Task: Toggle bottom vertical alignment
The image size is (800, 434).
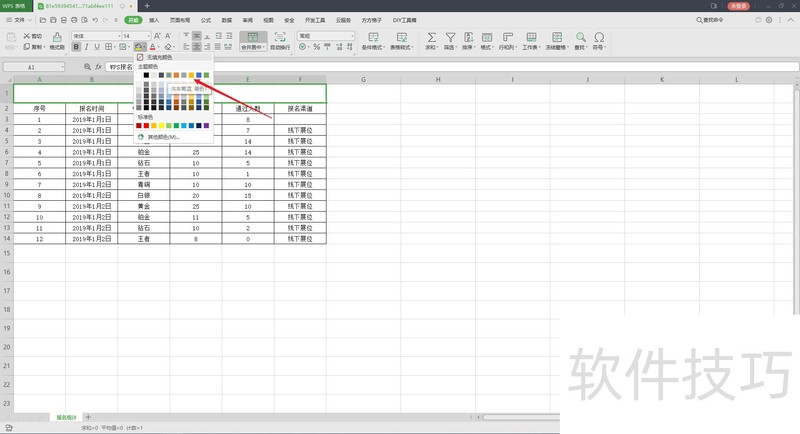Action: coord(207,36)
